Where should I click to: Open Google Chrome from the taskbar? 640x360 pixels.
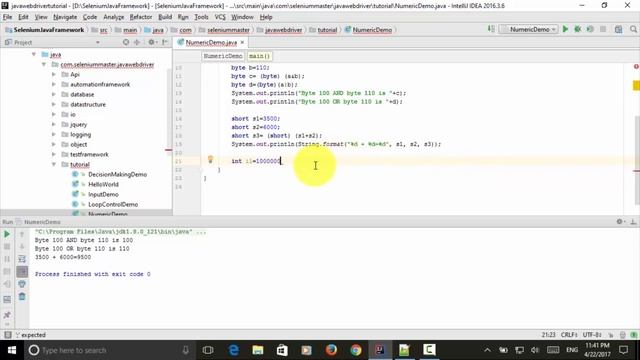(356, 350)
